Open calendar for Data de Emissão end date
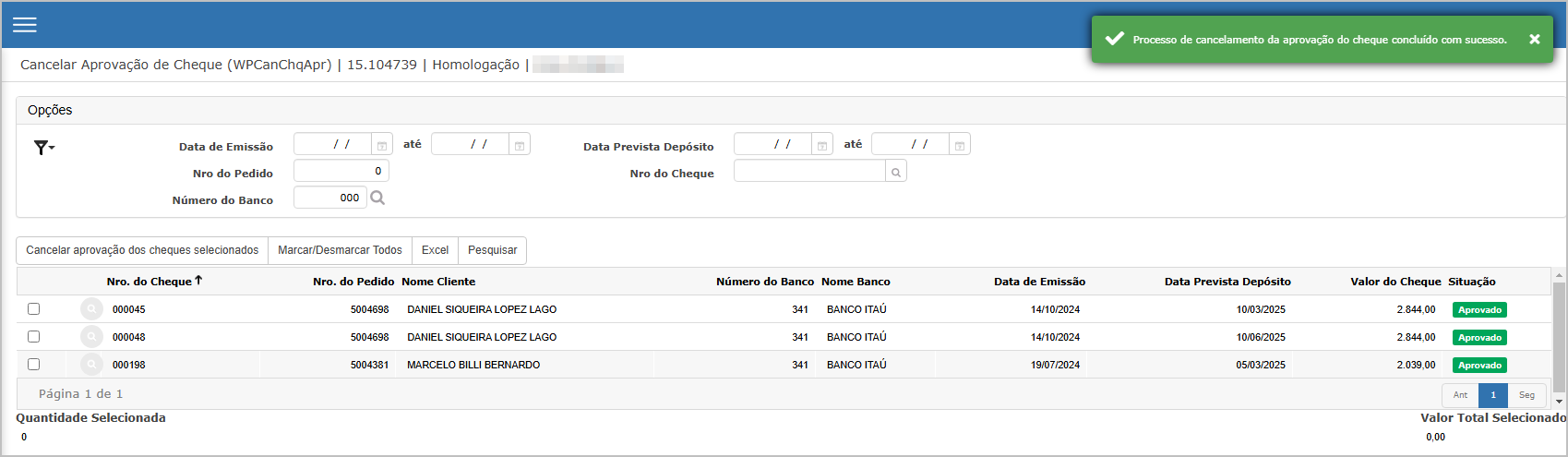 click(520, 146)
